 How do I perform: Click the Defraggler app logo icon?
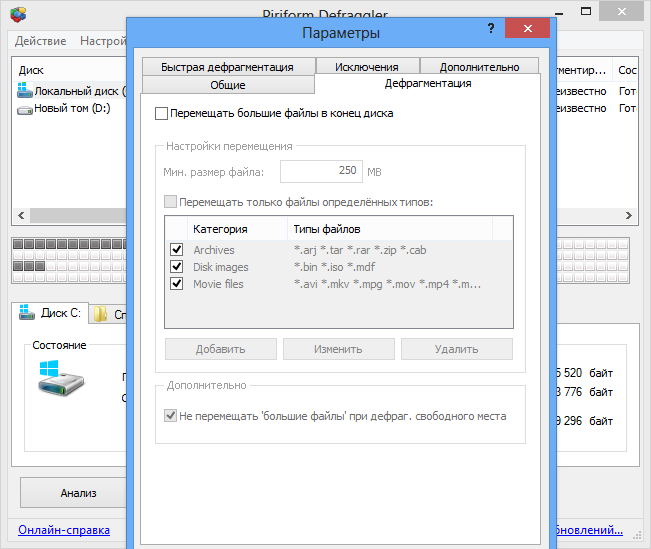pos(18,15)
